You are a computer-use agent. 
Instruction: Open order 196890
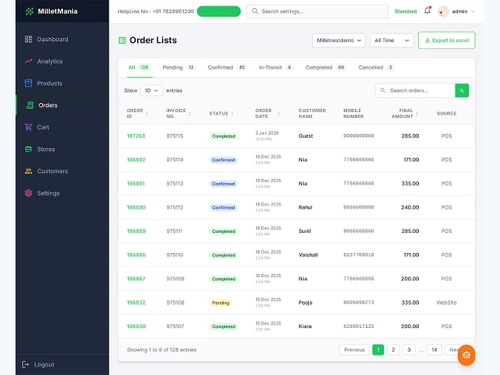(x=136, y=207)
